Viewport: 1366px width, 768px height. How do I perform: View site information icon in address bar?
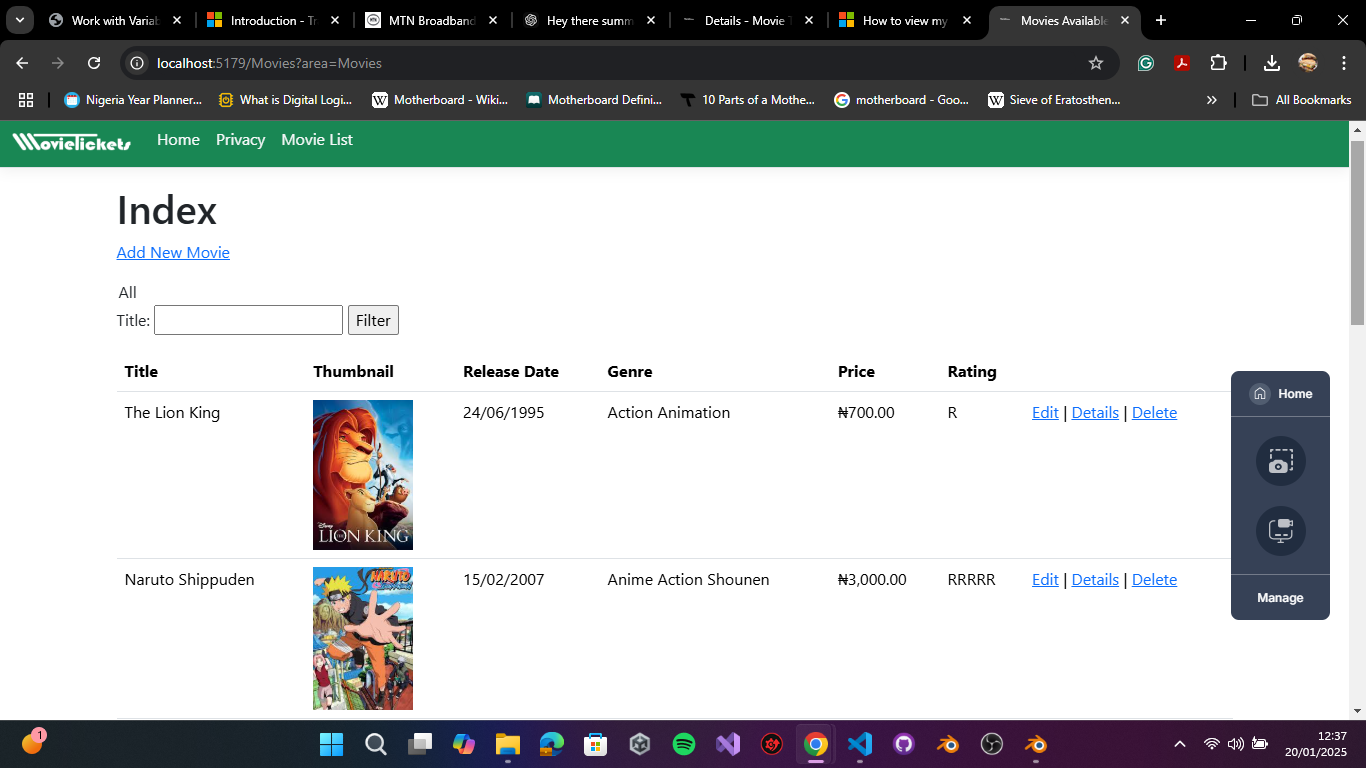pos(138,63)
